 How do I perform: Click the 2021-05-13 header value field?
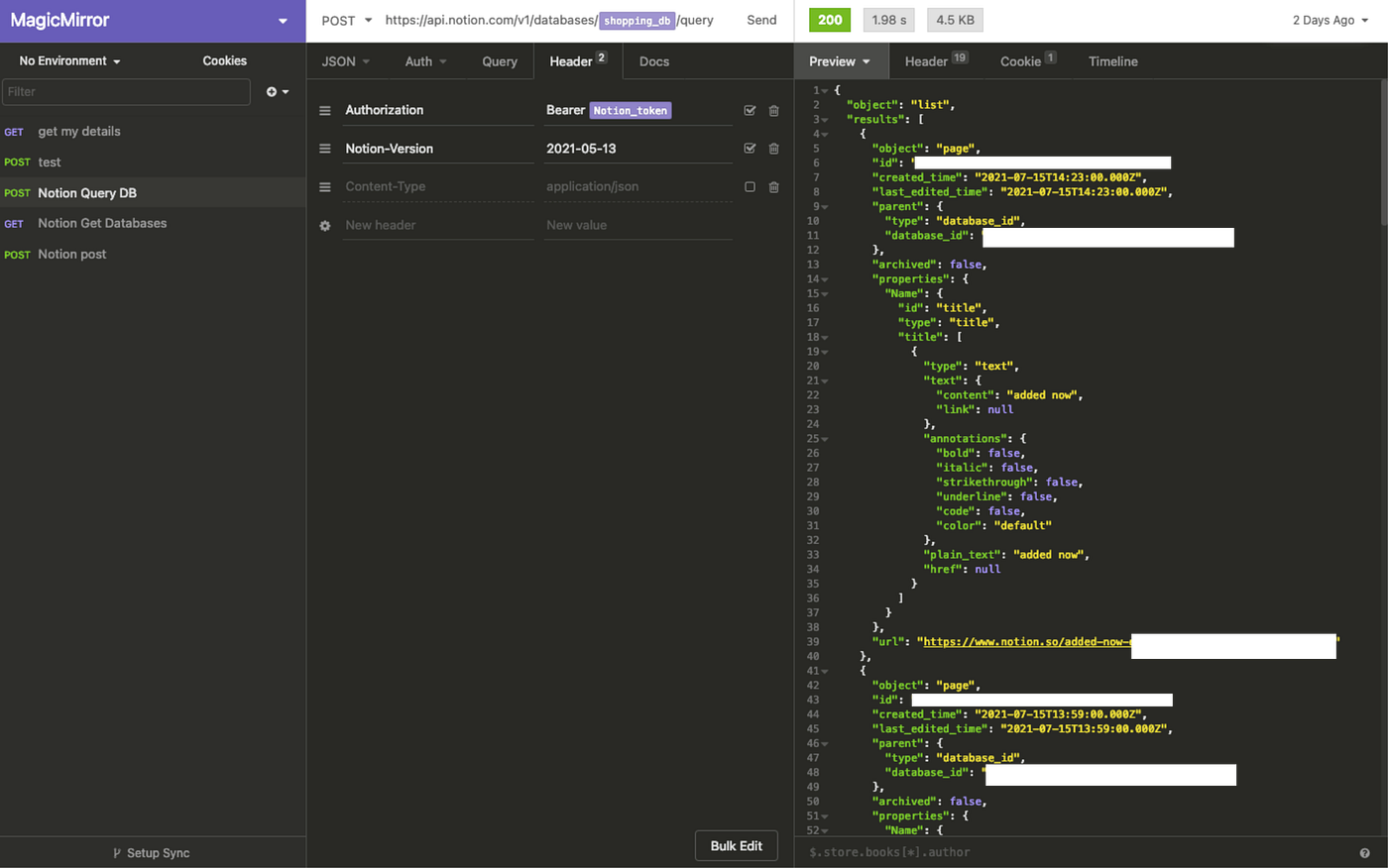click(637, 149)
